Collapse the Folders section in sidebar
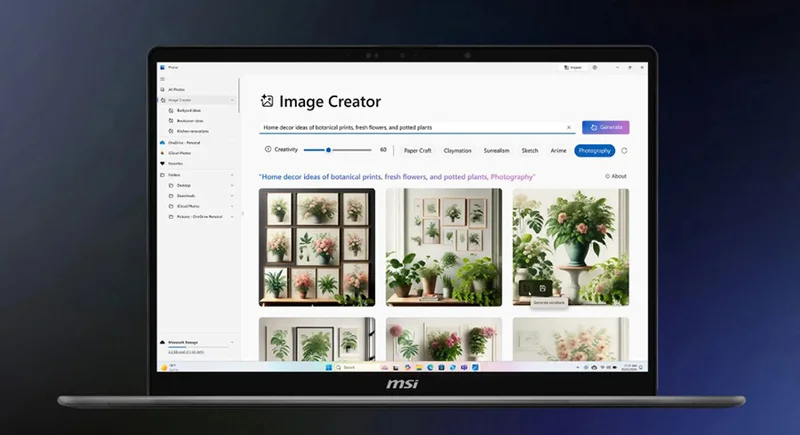800x435 pixels. (x=233, y=175)
